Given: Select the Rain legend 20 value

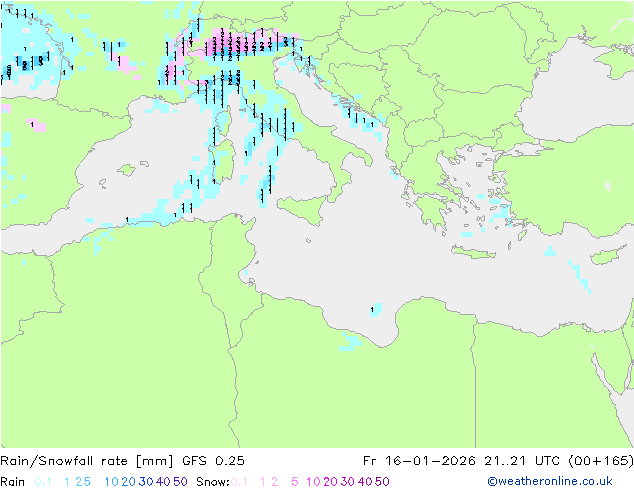Looking at the screenshot, I should click(128, 482).
